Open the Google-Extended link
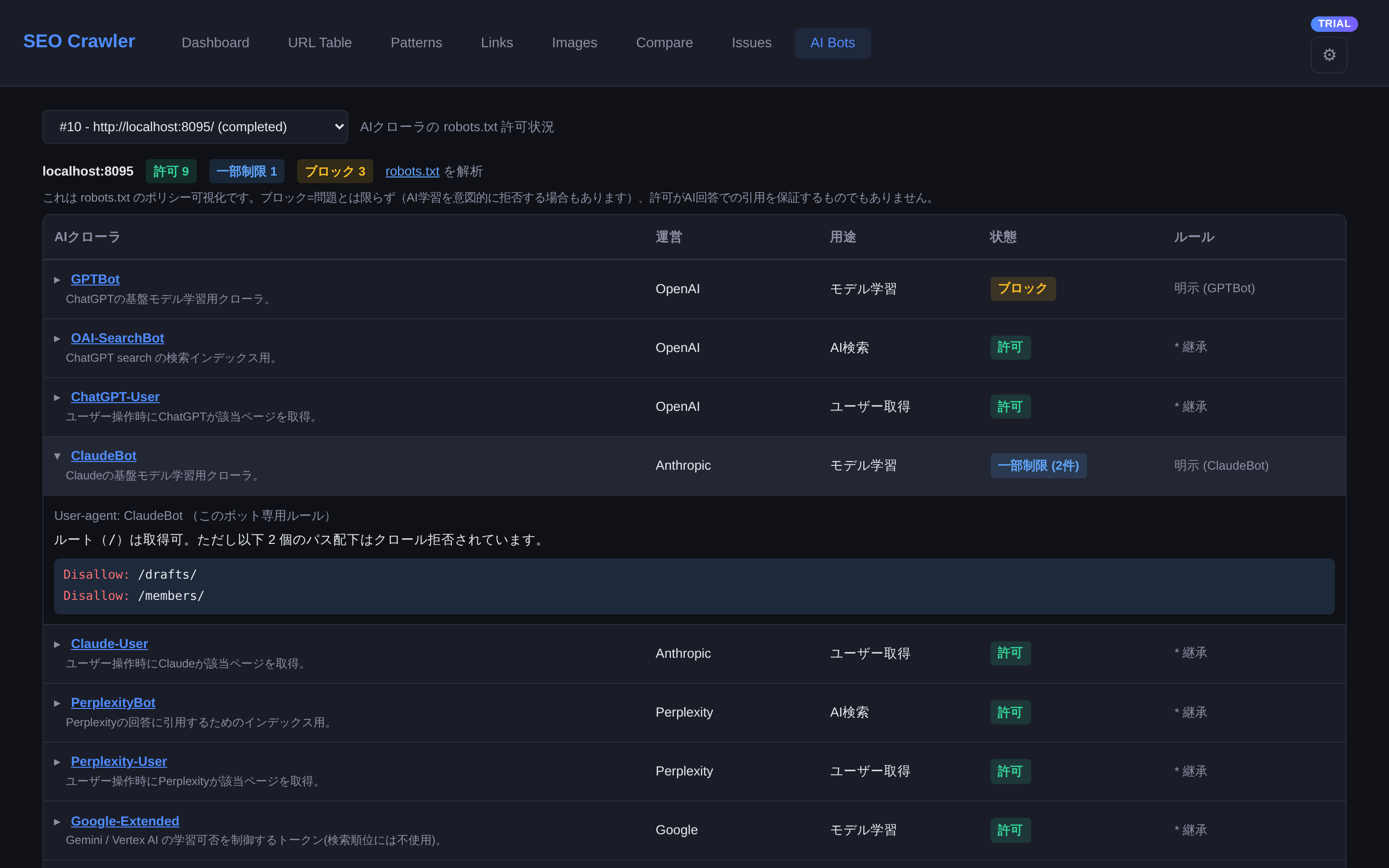This screenshot has width=1389, height=868. click(125, 821)
